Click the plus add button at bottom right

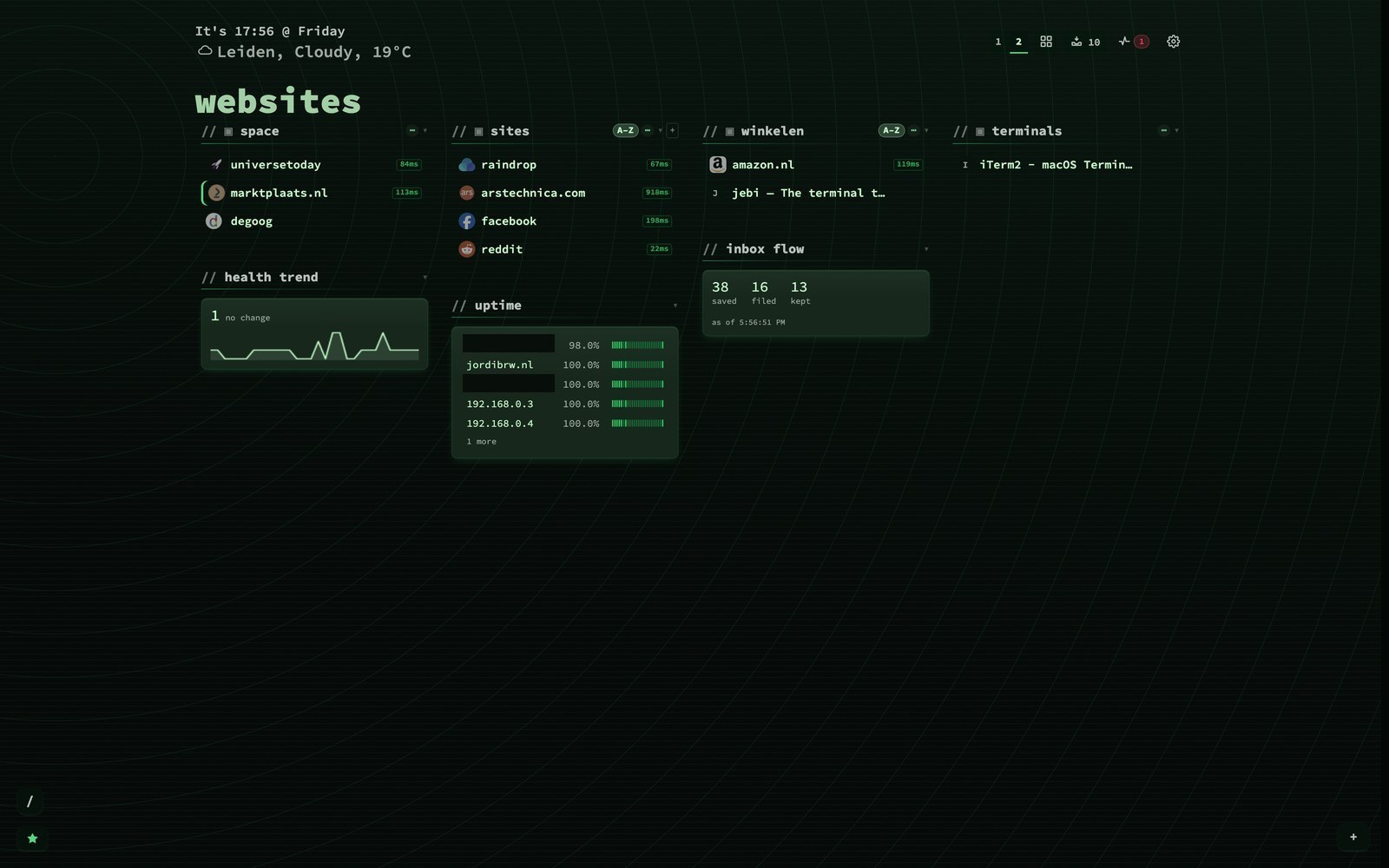click(x=1353, y=837)
